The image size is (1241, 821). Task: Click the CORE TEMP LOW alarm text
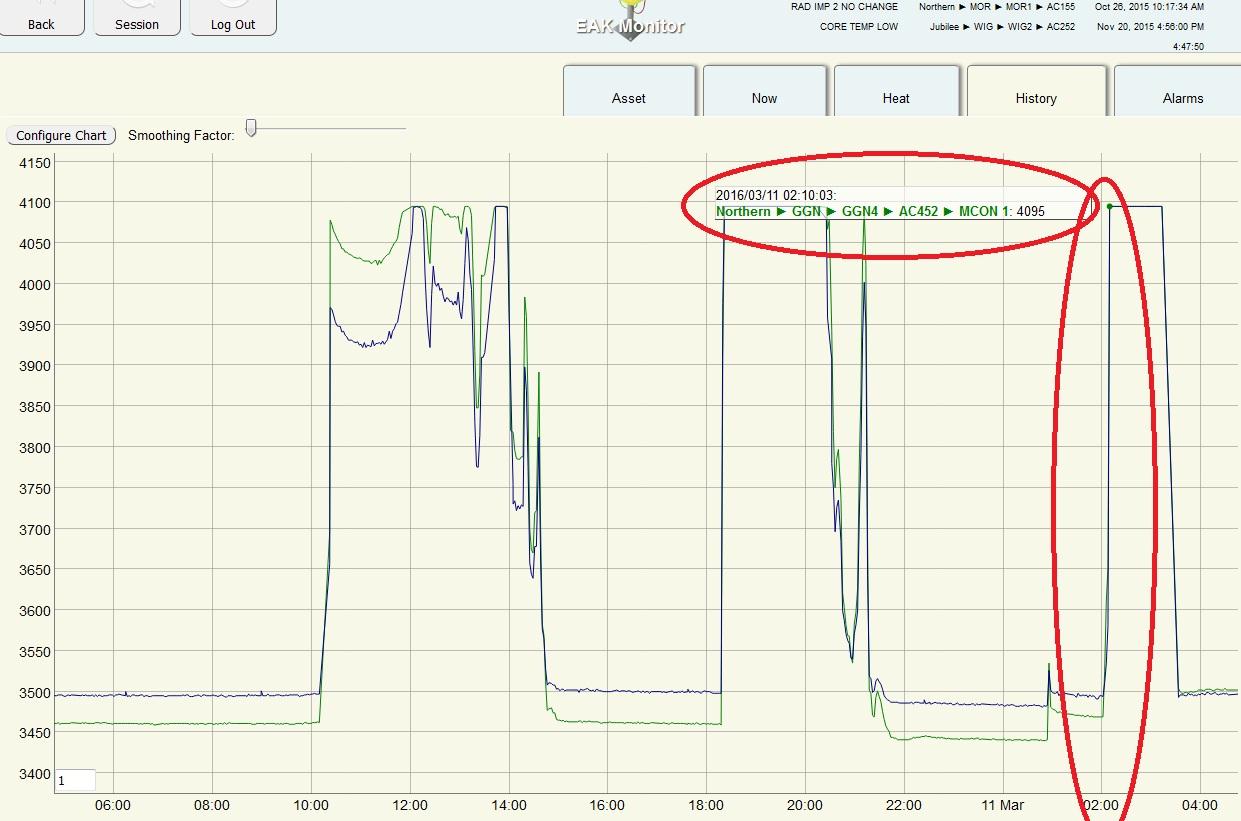859,27
